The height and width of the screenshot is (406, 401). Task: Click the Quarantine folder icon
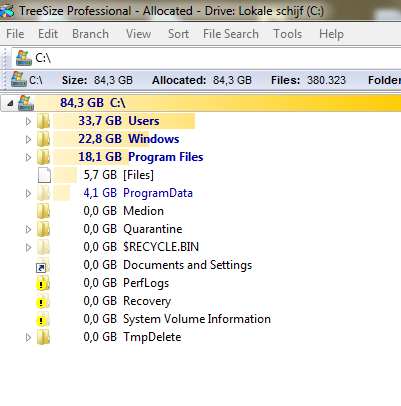pyautogui.click(x=43, y=229)
